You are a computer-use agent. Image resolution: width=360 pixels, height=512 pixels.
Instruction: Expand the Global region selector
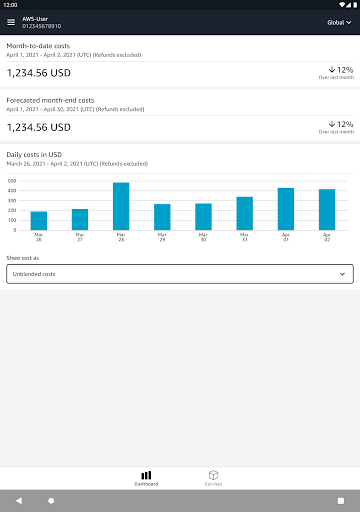[339, 22]
